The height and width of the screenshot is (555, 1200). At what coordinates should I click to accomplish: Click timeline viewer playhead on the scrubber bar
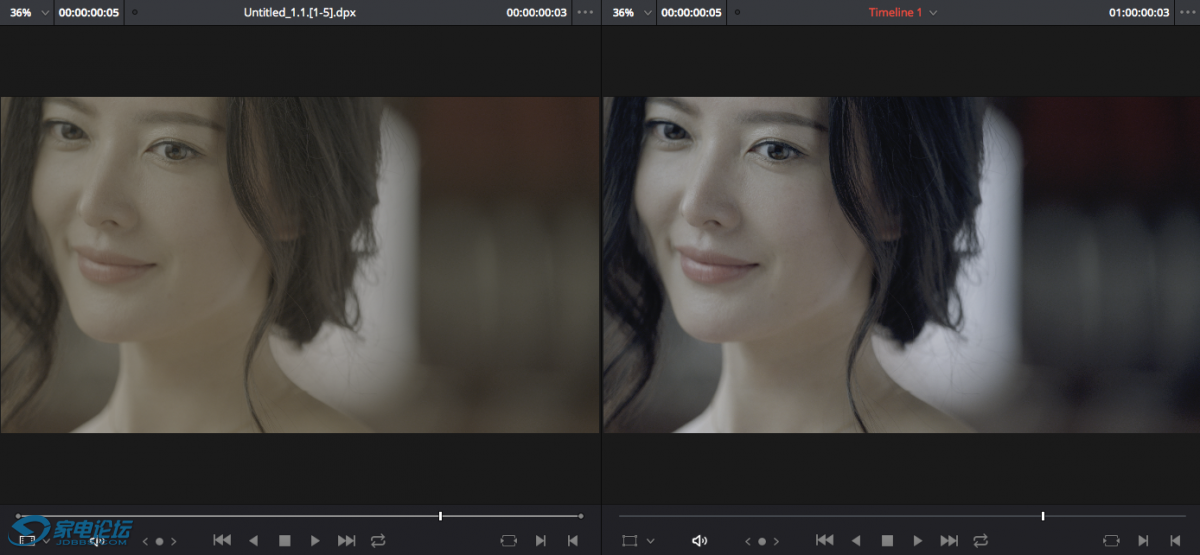tap(1043, 516)
